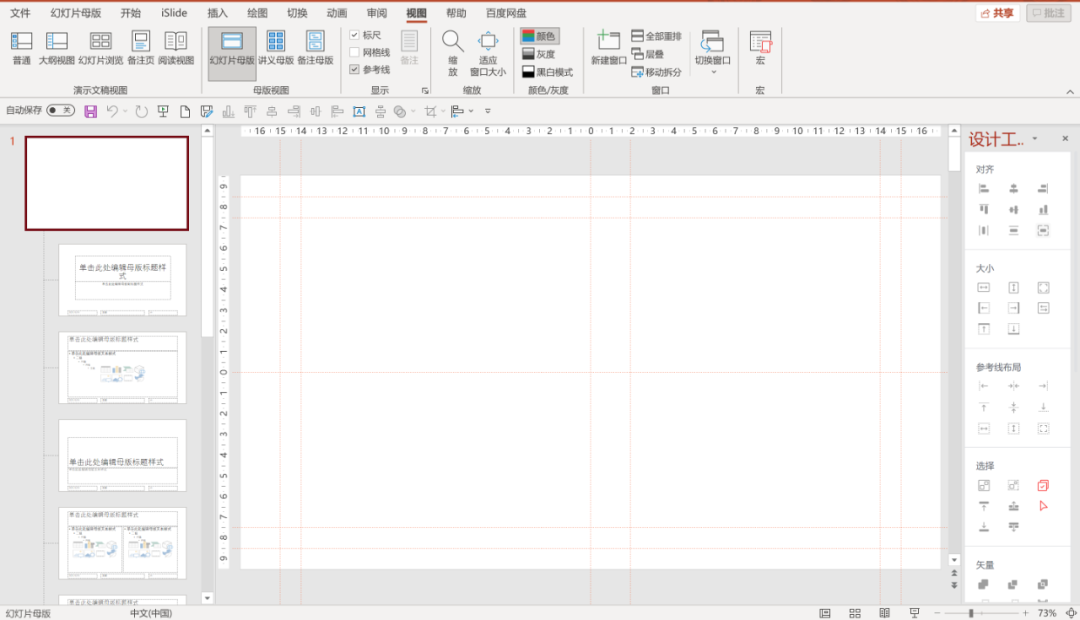Open align objects dropdown arrow in toolbar
Image resolution: width=1080 pixels, height=620 pixels.
(x=471, y=111)
